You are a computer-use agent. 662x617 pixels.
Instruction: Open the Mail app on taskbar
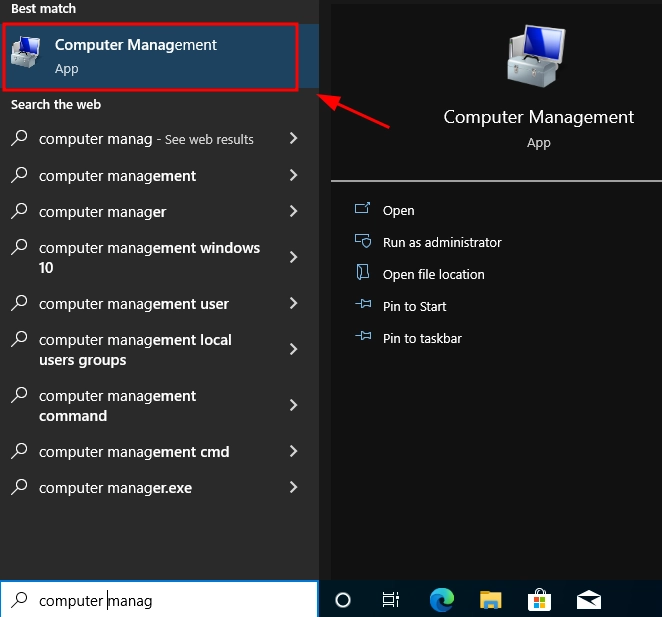(589, 600)
